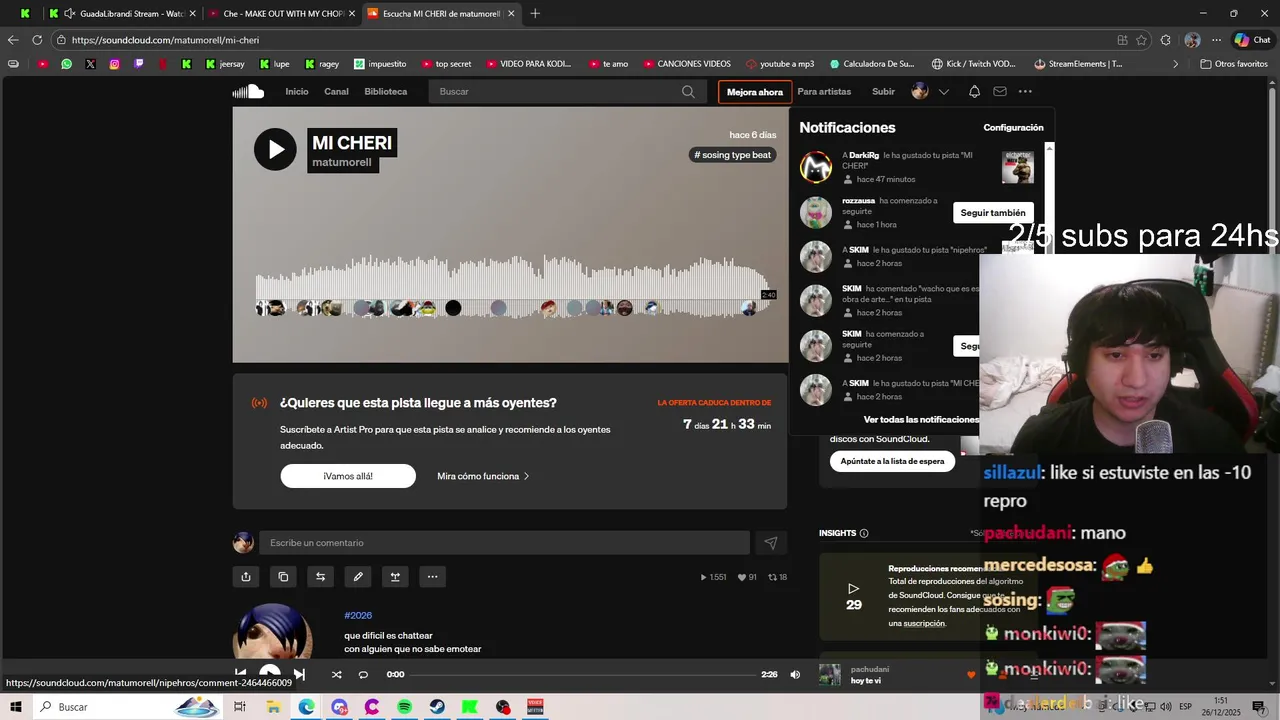This screenshot has width=1280, height=720.
Task: Toggle repeat in bottom player
Action: pyautogui.click(x=363, y=675)
